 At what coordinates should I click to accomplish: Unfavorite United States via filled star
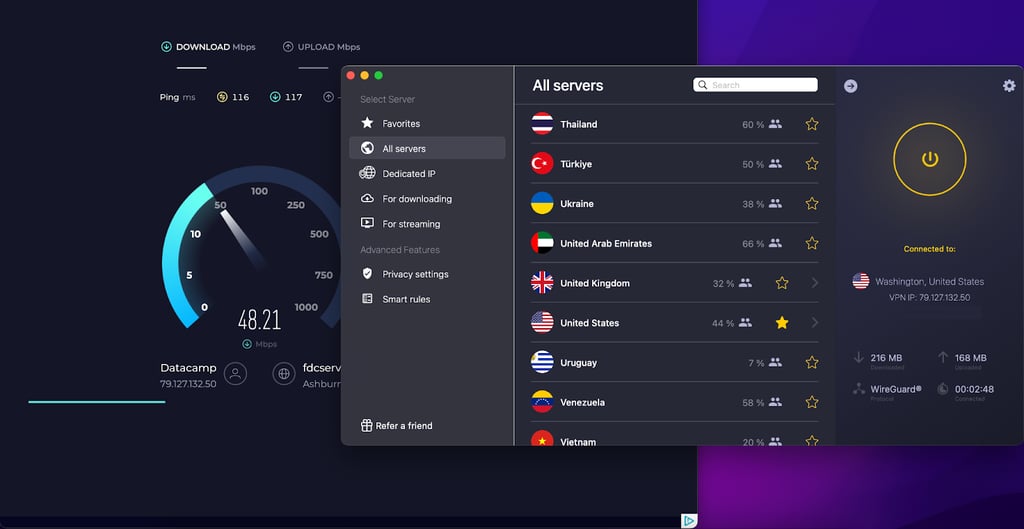[x=782, y=323]
